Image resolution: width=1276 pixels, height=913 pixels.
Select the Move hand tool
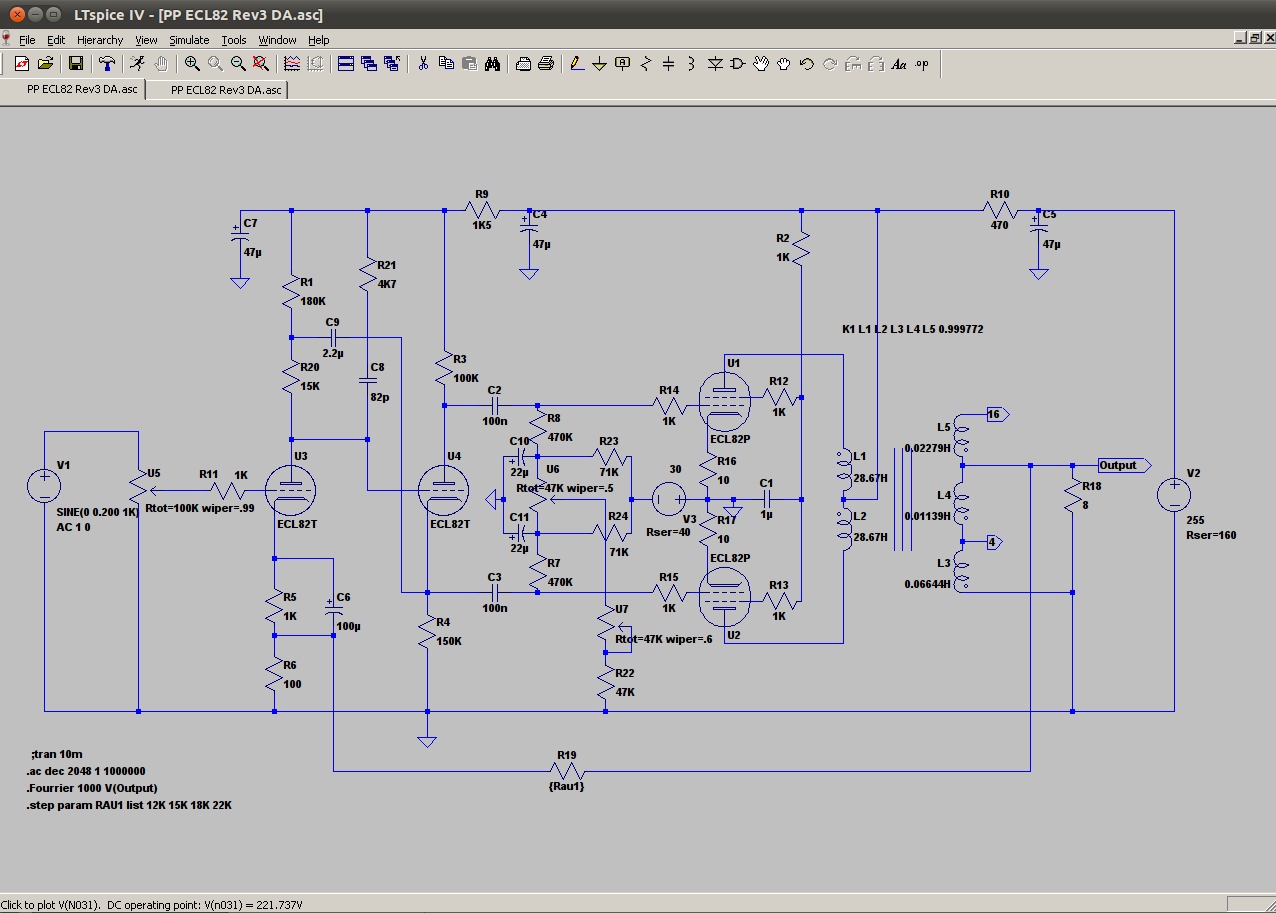pyautogui.click(x=761, y=64)
